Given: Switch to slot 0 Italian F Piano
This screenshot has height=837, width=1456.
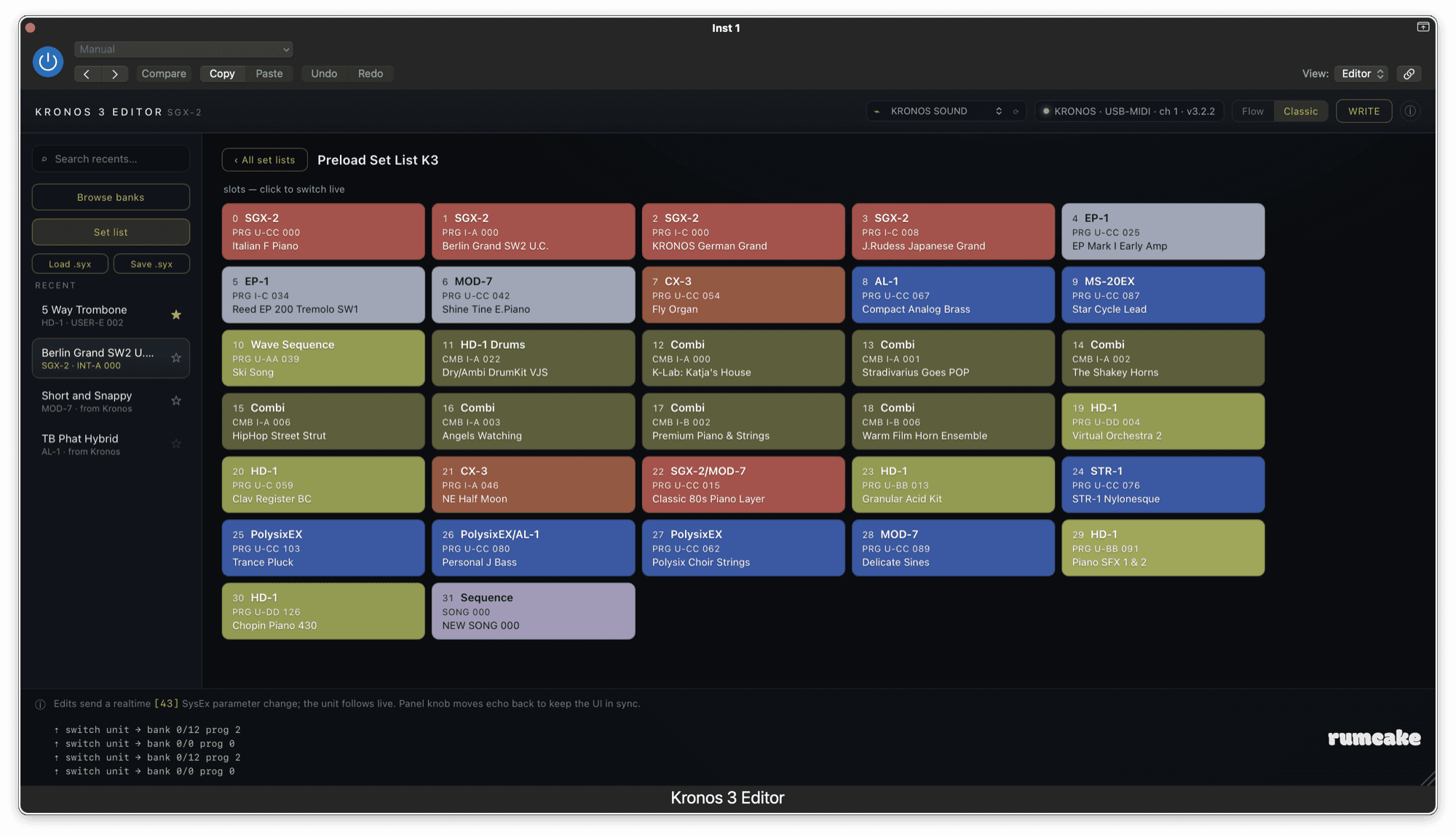Looking at the screenshot, I should coord(323,231).
